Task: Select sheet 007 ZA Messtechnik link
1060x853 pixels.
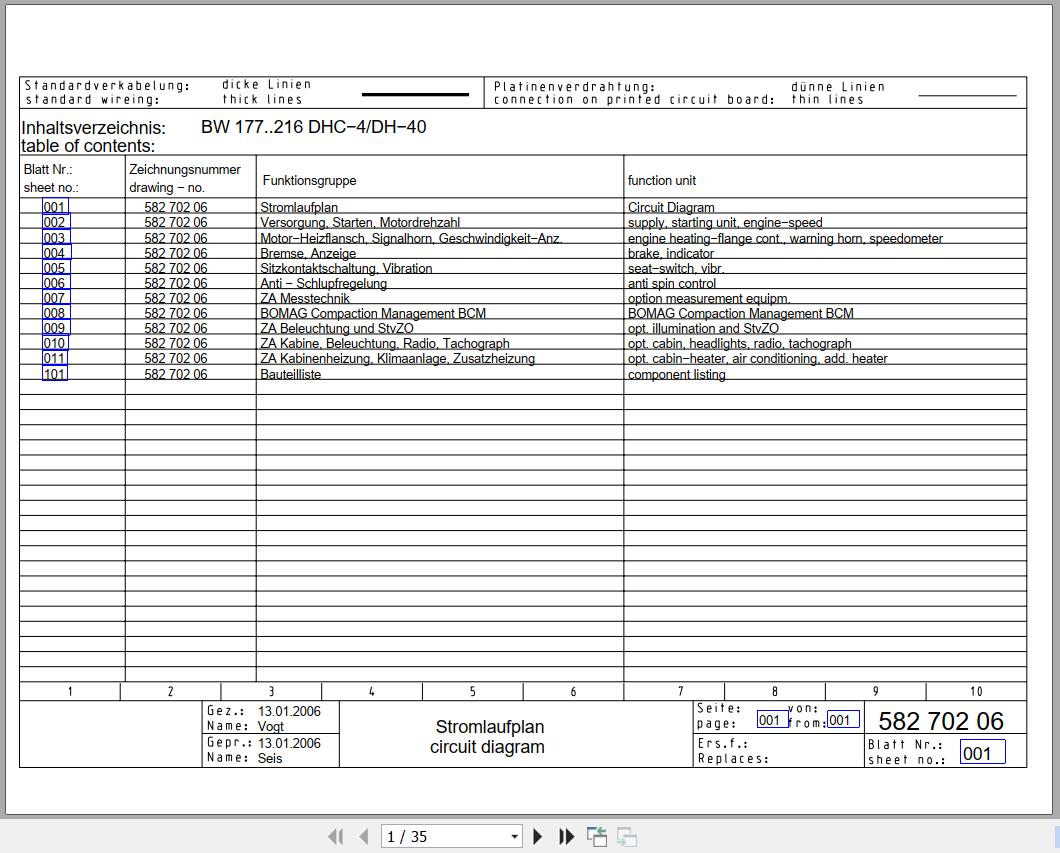Action: pos(54,298)
